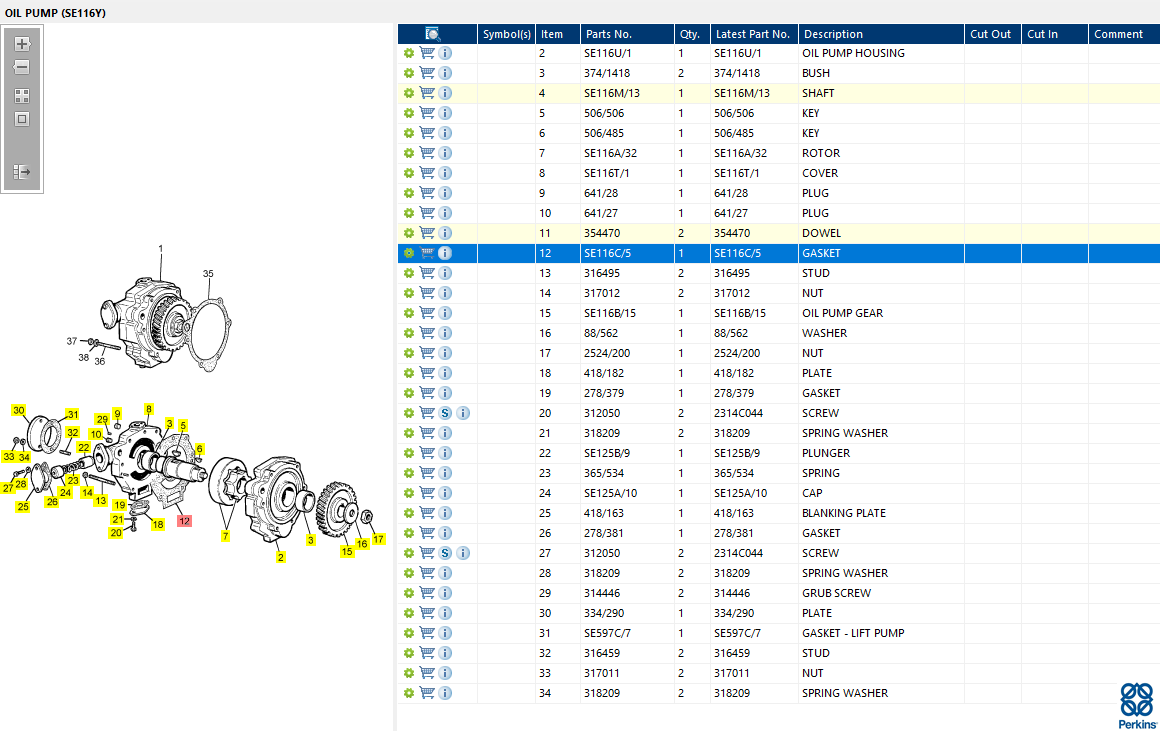Select callout 8 in the diagram
Screen dimensions: 1160x731
coord(149,409)
